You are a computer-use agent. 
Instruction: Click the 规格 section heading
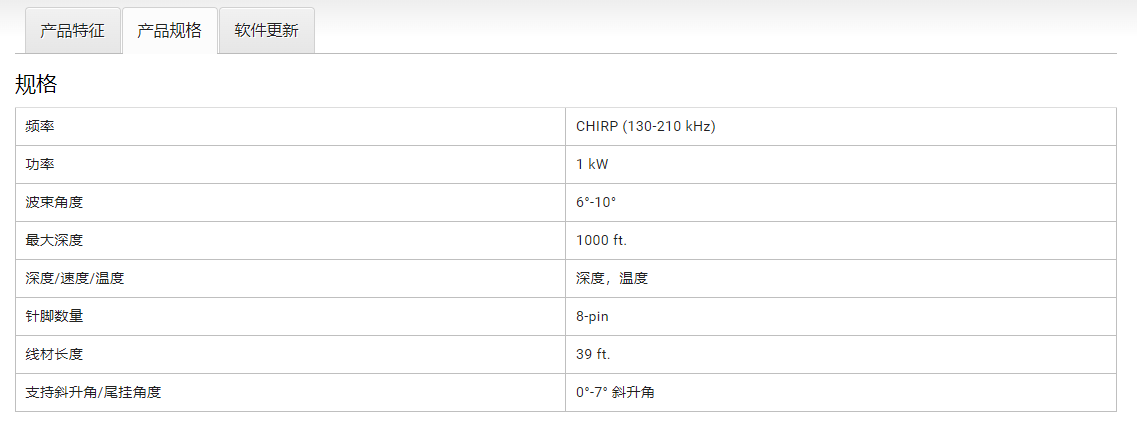tap(36, 84)
